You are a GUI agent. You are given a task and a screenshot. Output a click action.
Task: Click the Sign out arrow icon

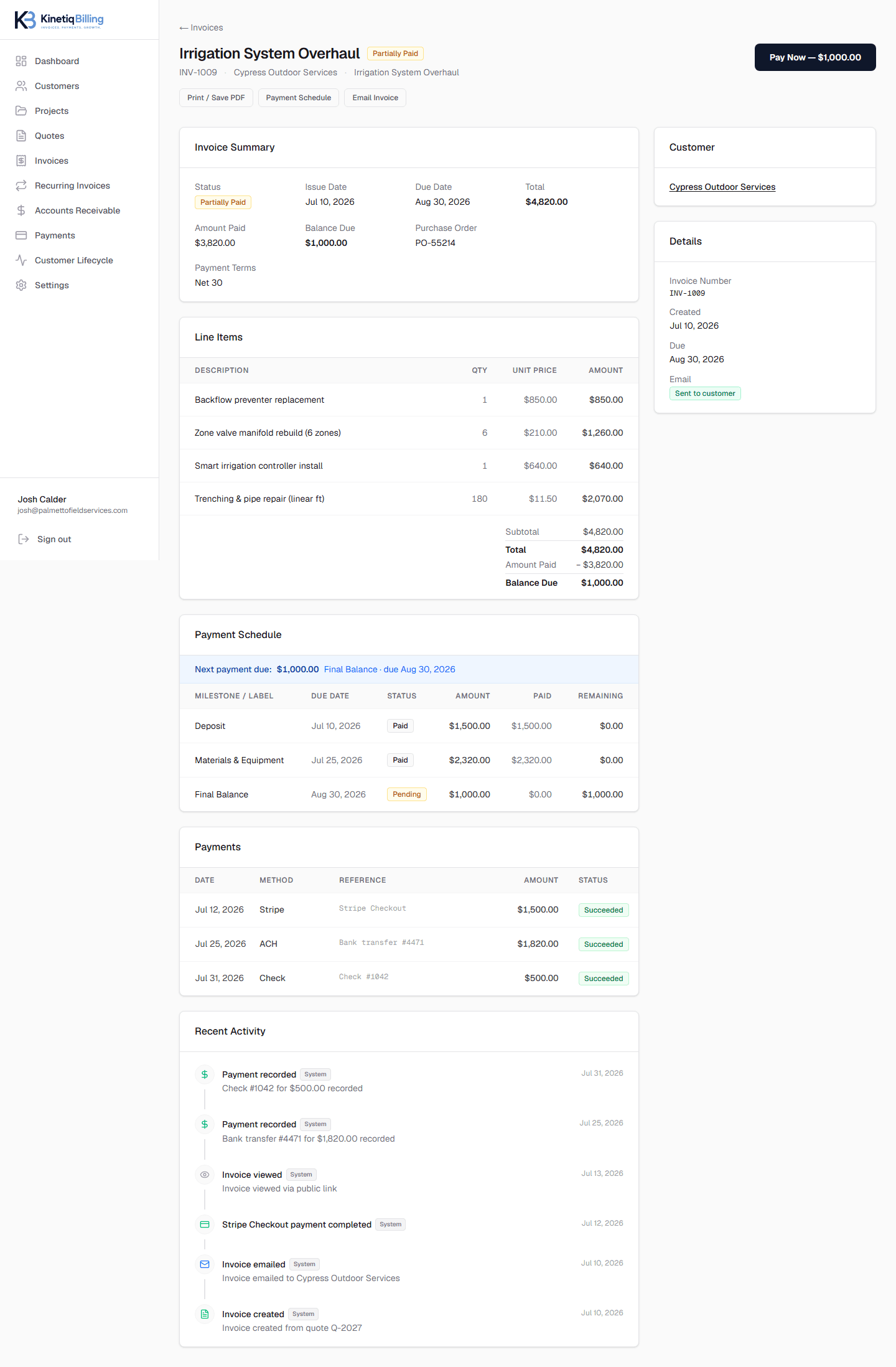tap(24, 539)
